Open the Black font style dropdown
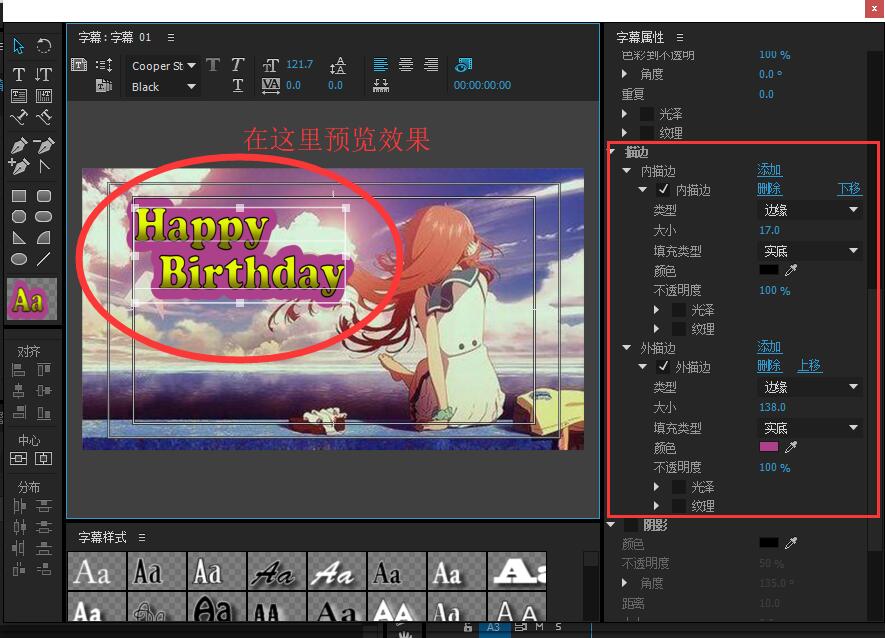885x638 pixels. click(x=163, y=86)
